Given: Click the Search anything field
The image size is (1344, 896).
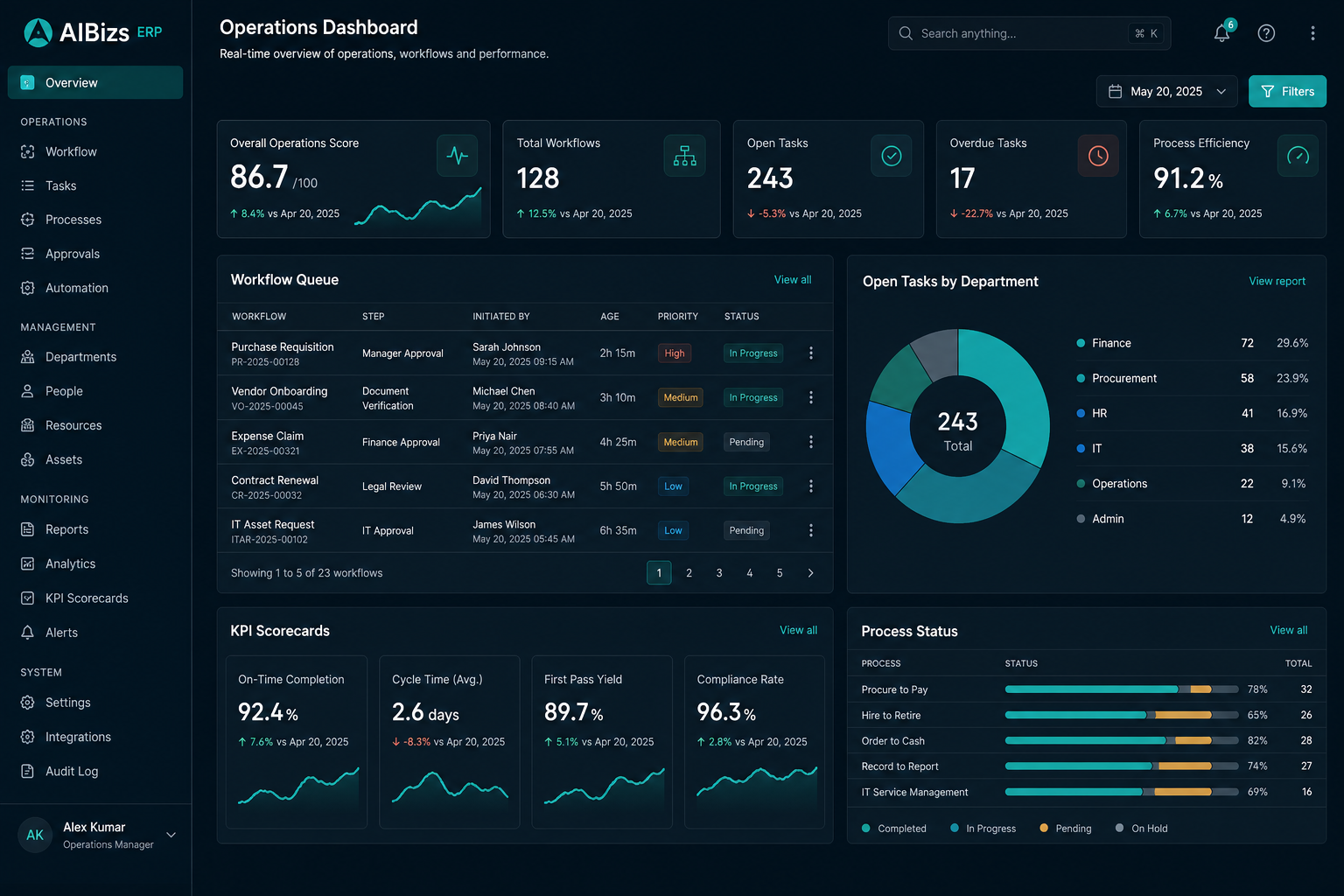Looking at the screenshot, I should (1029, 33).
